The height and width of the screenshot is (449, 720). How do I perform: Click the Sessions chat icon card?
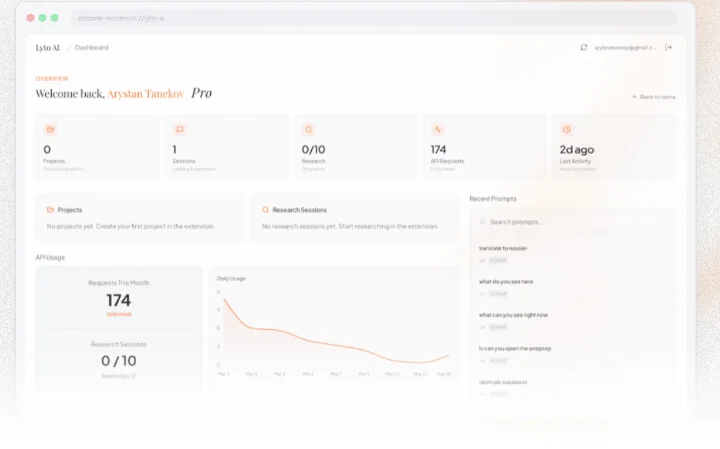(180, 129)
